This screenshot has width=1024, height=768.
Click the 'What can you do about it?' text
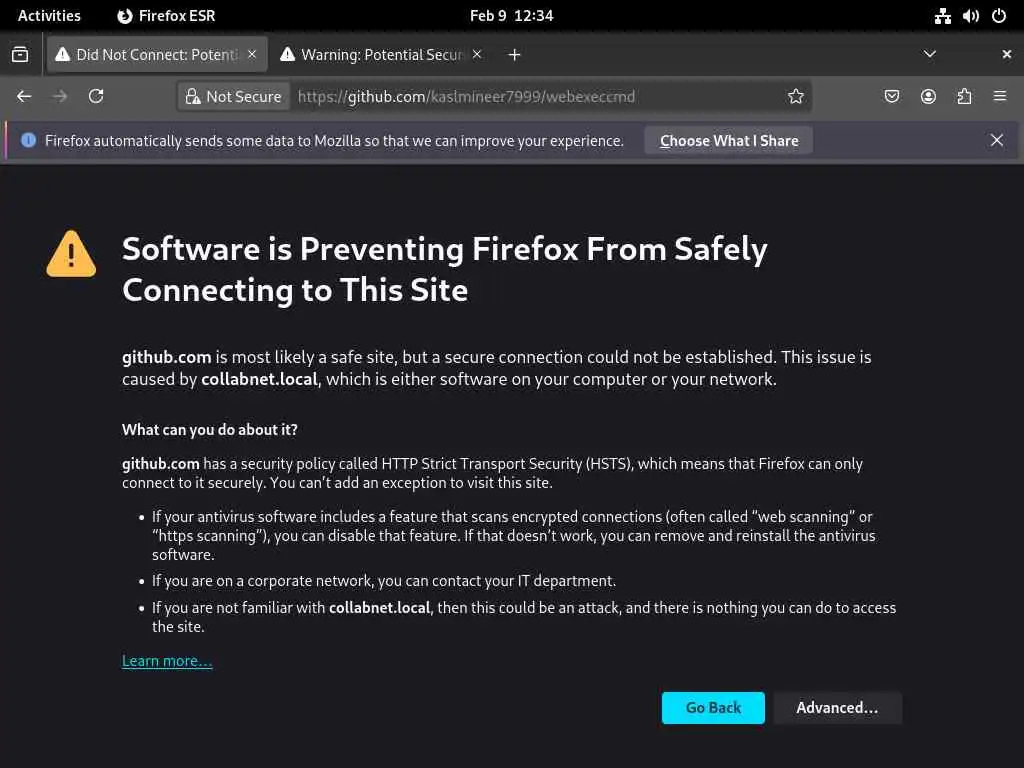(210, 430)
